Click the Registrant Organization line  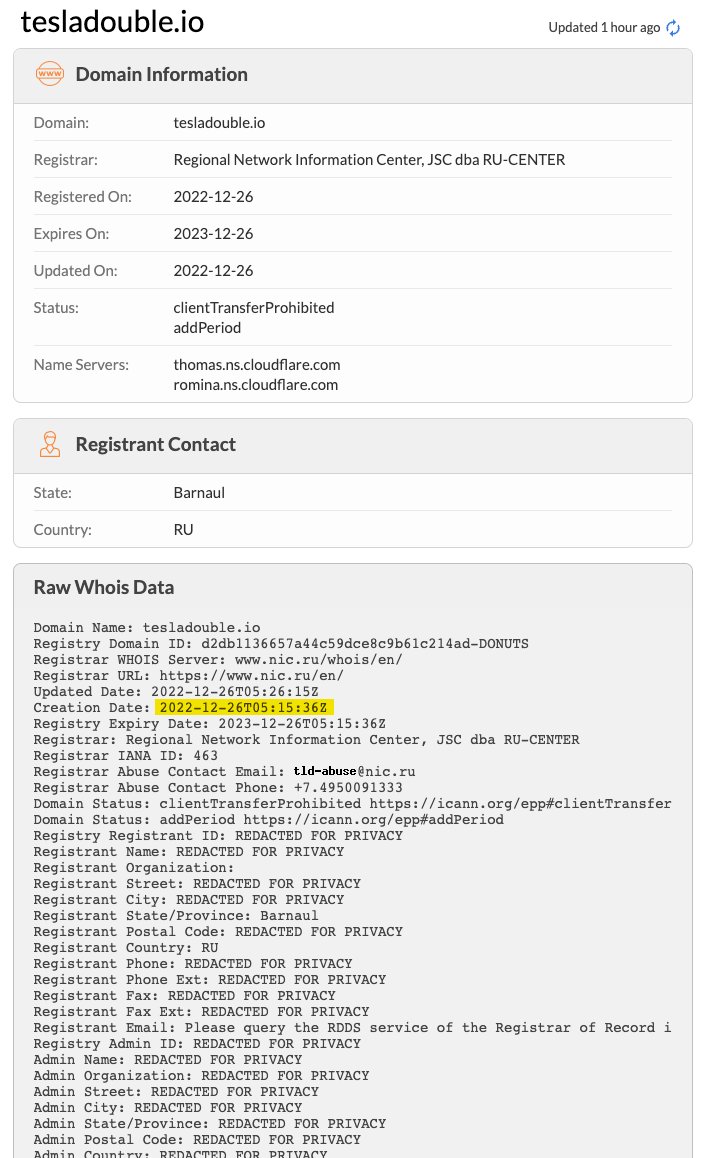pyautogui.click(x=134, y=867)
